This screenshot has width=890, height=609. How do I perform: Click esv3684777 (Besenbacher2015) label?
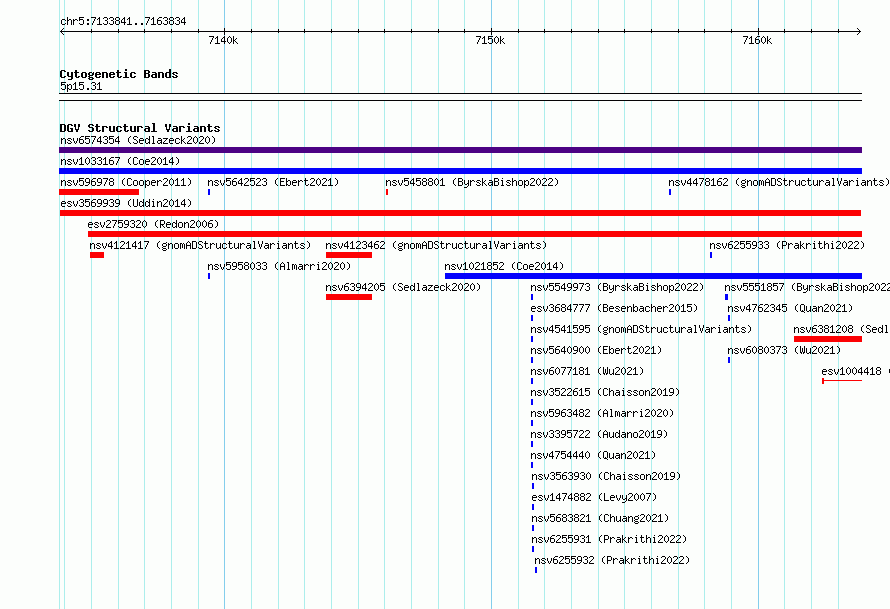(x=614, y=308)
